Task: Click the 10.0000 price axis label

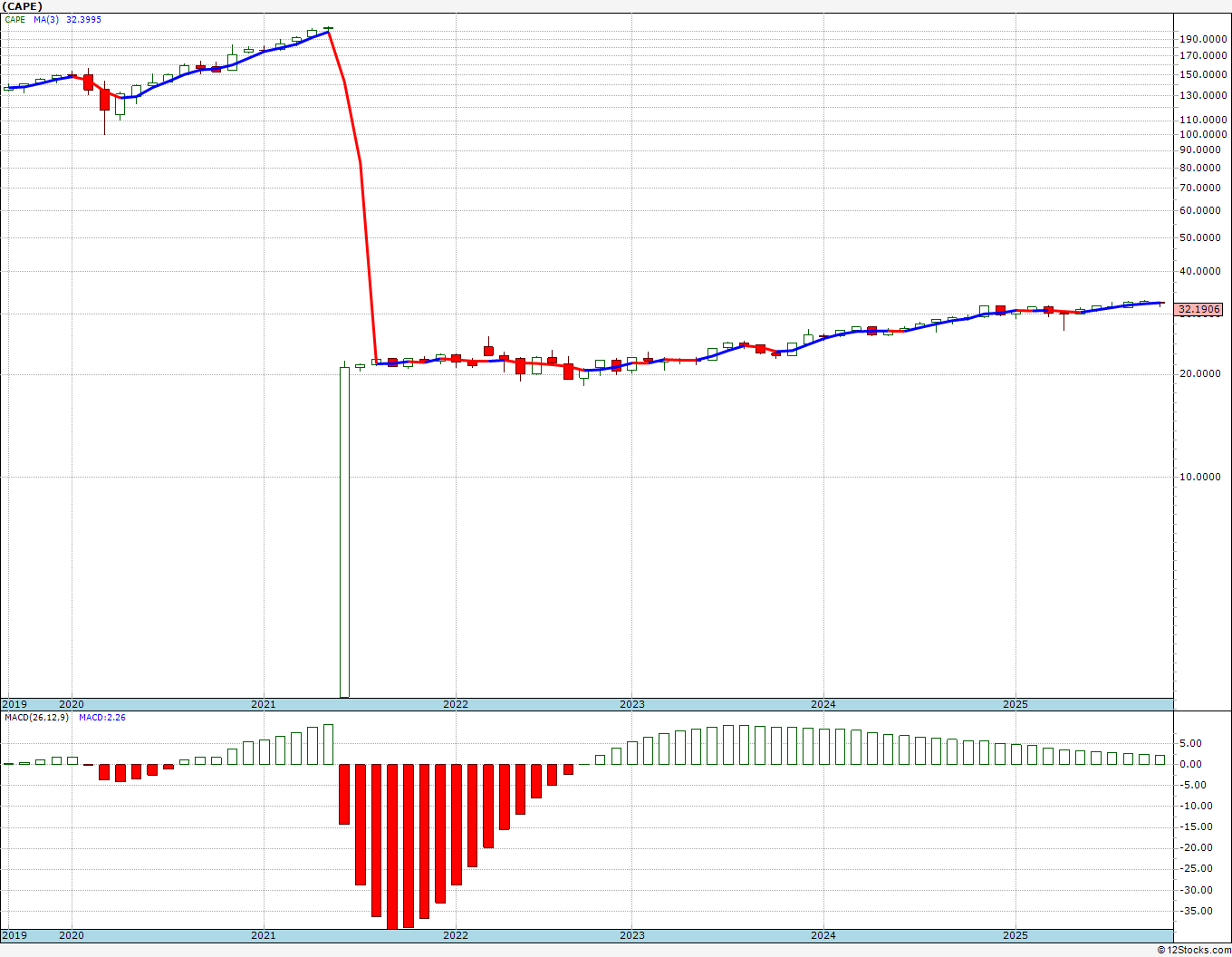Action: [x=1203, y=477]
